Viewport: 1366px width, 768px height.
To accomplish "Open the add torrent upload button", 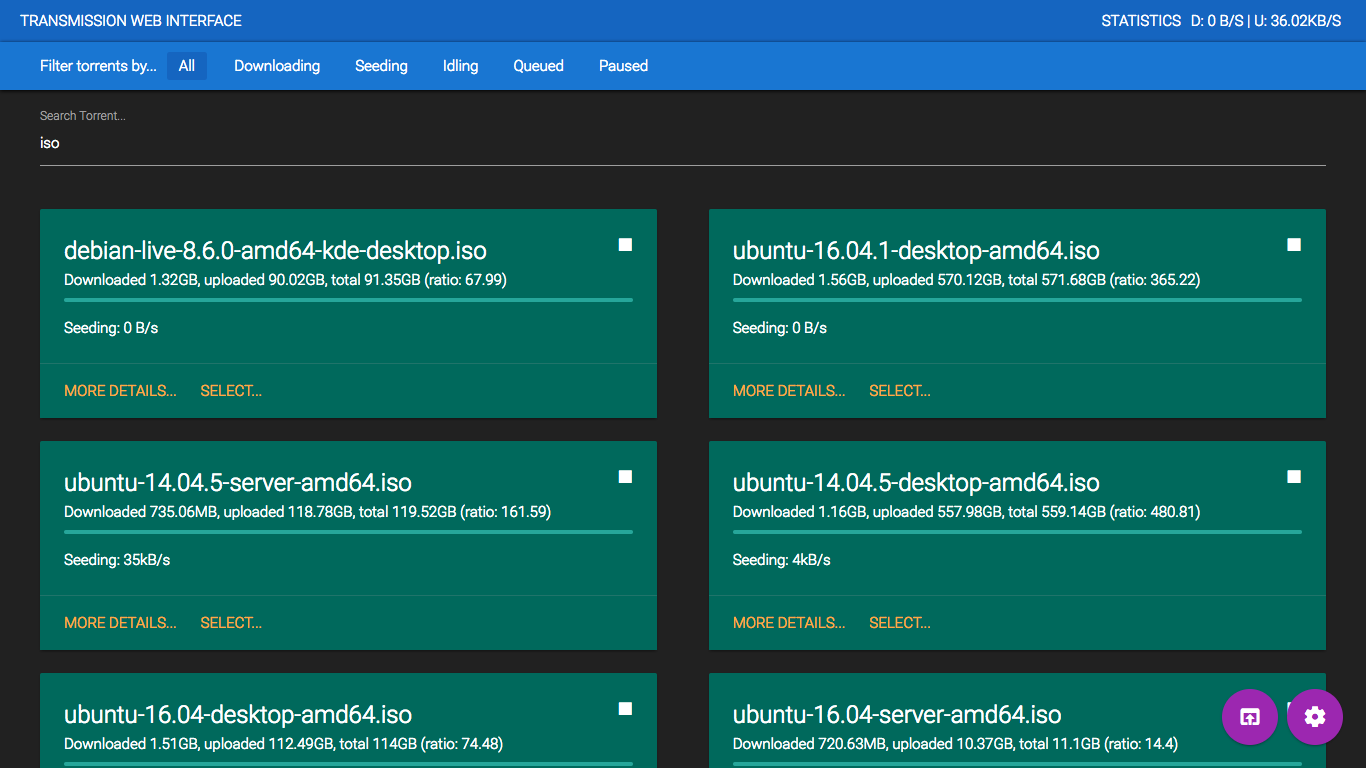I will (x=1250, y=717).
